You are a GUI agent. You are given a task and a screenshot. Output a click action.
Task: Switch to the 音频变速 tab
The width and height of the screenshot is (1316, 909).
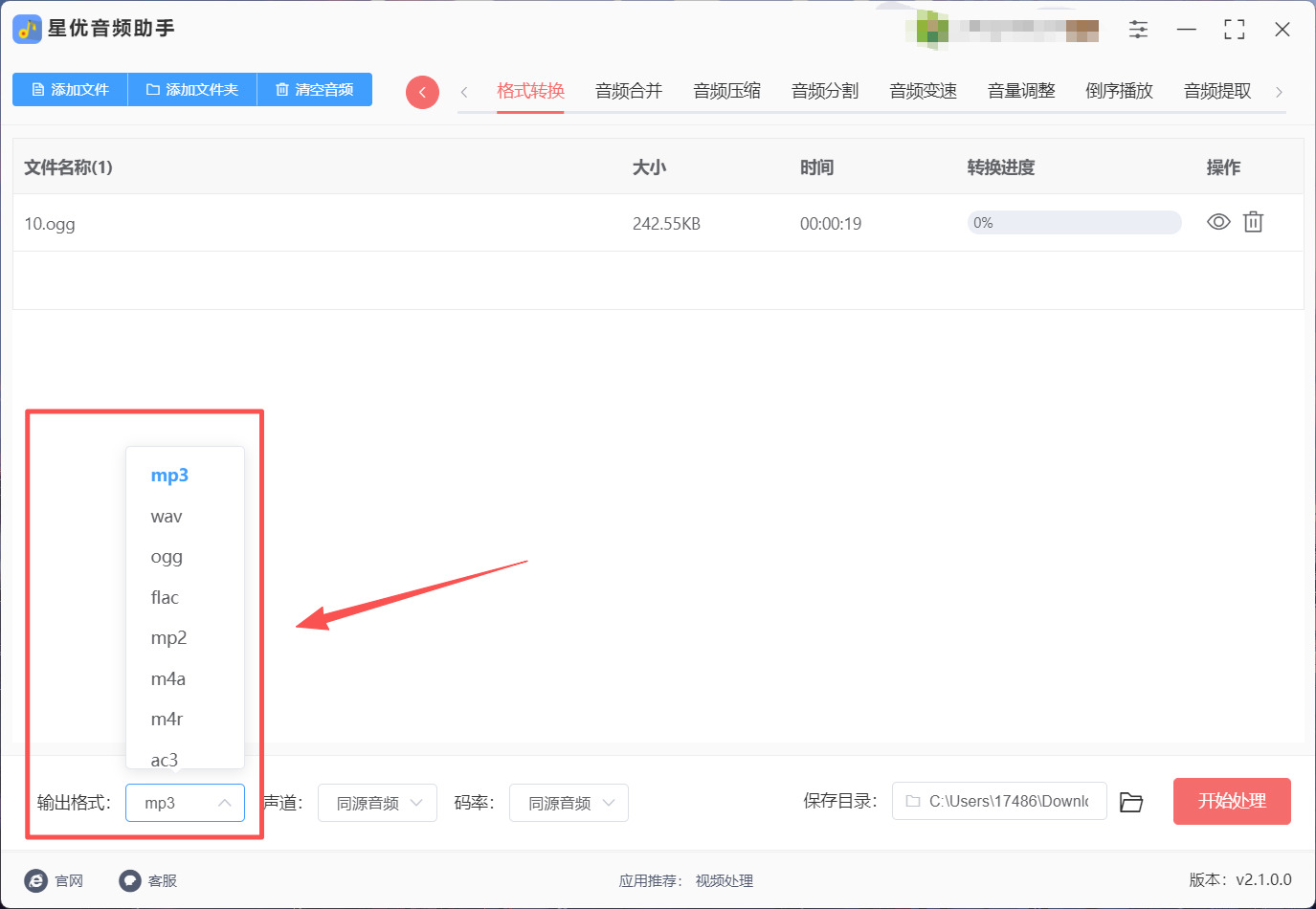pyautogui.click(x=924, y=91)
